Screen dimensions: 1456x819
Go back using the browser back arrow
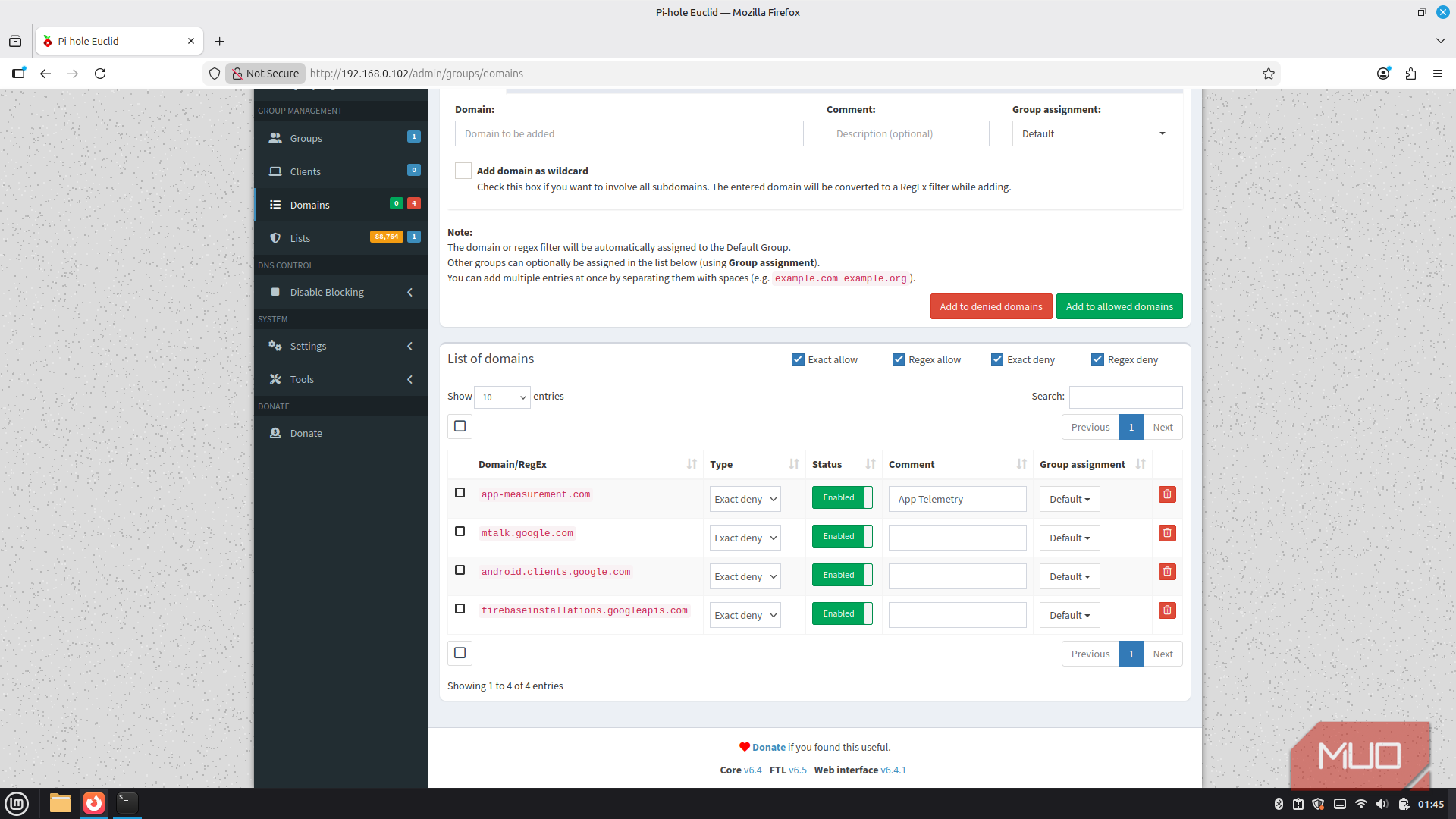point(45,74)
